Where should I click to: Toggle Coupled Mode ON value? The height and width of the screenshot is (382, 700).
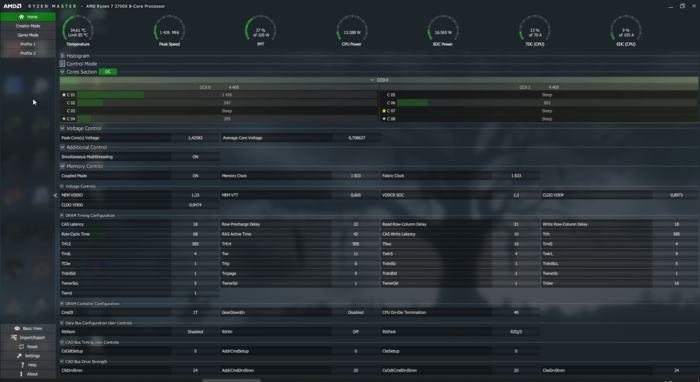point(195,176)
